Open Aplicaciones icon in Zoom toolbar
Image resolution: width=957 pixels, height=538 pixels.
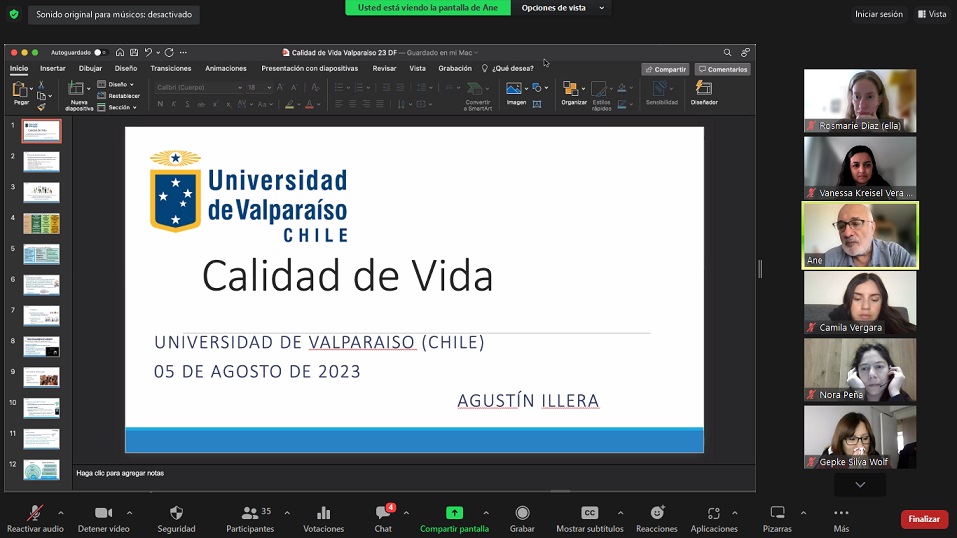point(713,513)
